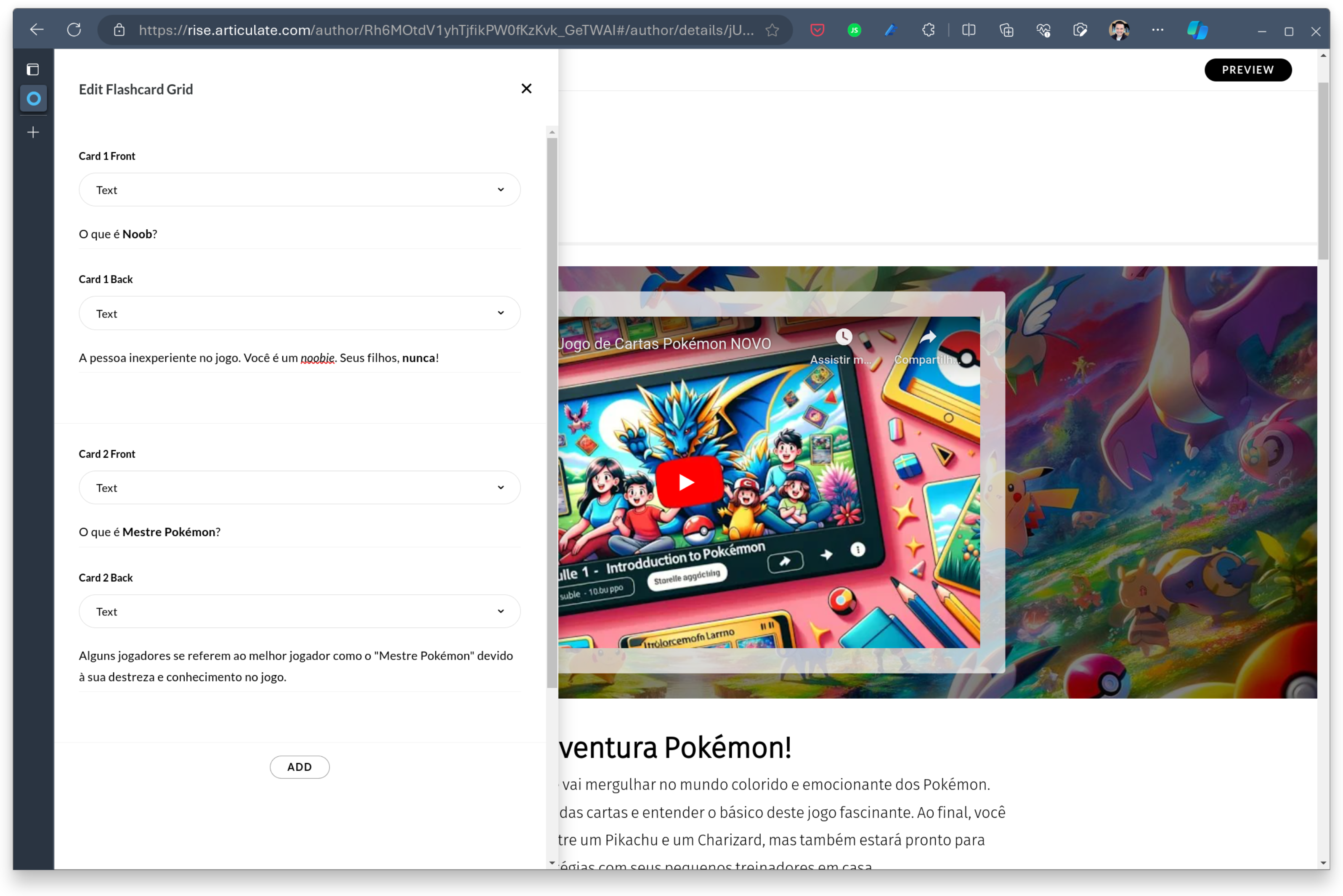Open Card 2 Back type dropdown

pyautogui.click(x=300, y=611)
